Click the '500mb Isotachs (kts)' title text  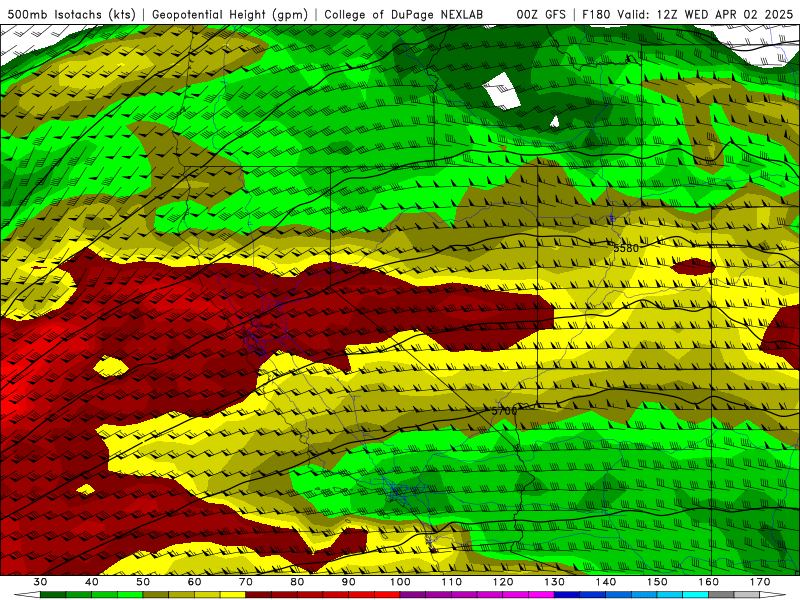click(72, 15)
